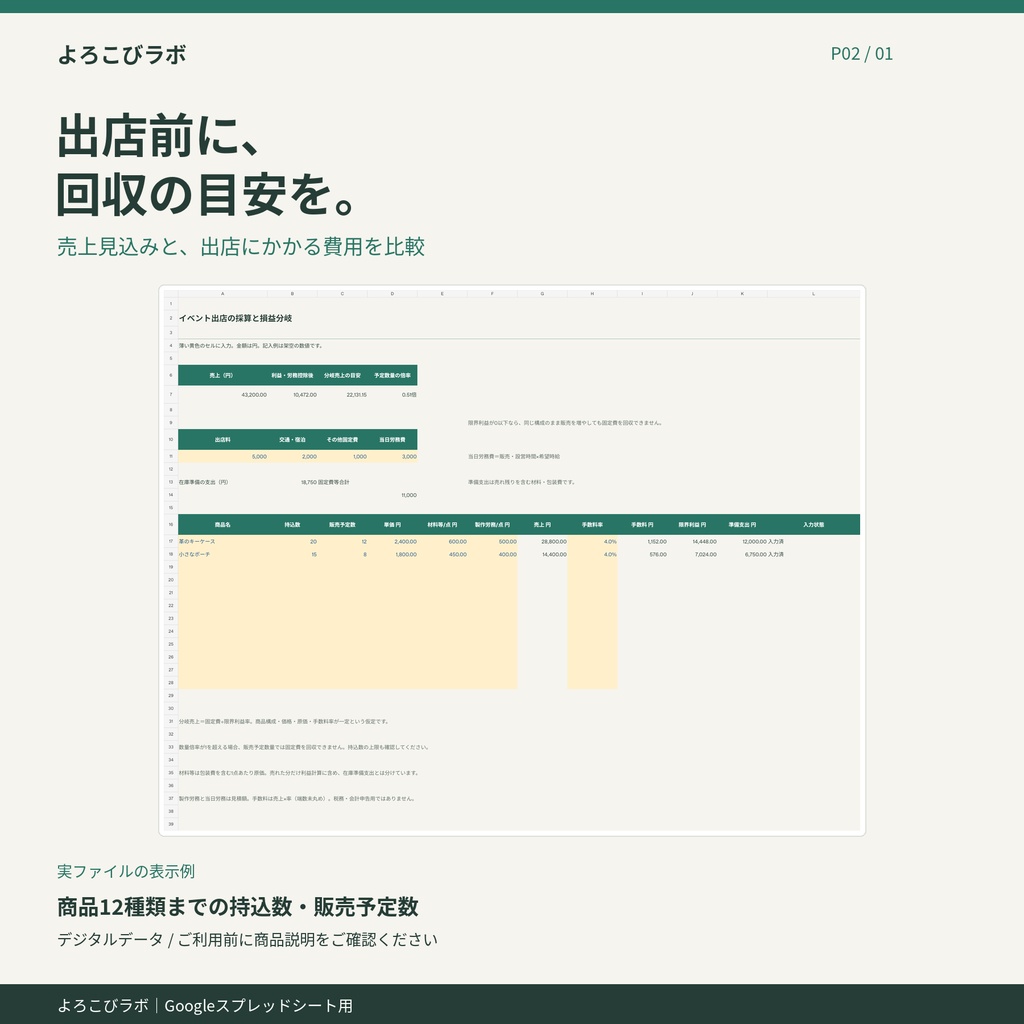Click the product name 小さなポーチ

[195, 554]
